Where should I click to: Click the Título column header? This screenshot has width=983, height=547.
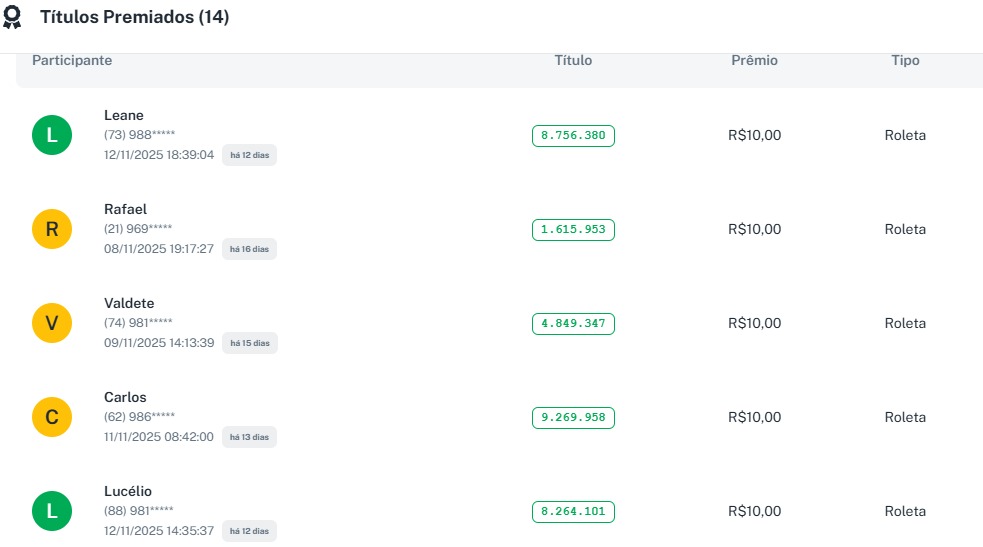pyautogui.click(x=573, y=60)
